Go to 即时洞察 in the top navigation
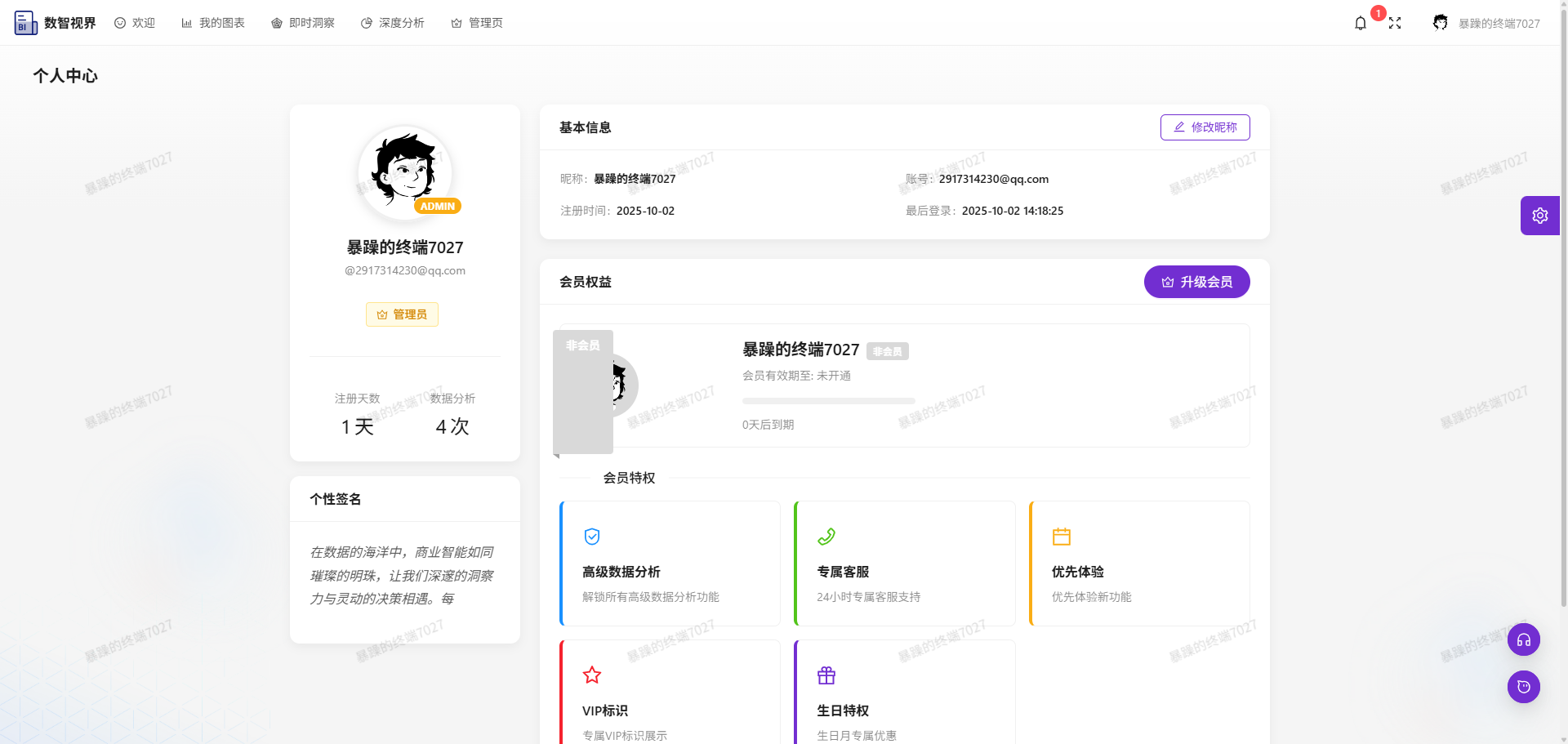 [302, 23]
